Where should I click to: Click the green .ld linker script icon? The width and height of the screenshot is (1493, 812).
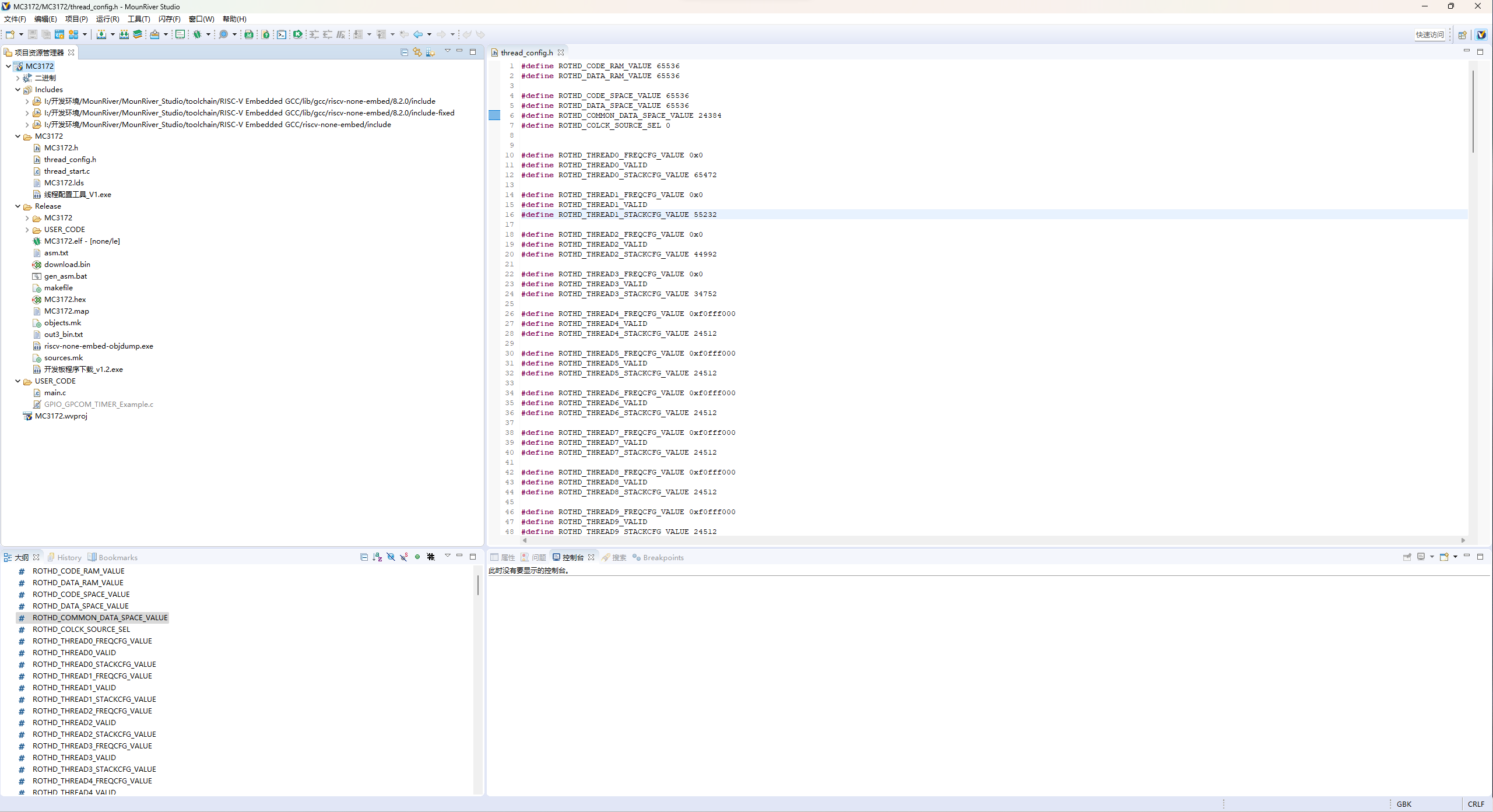tap(249, 34)
